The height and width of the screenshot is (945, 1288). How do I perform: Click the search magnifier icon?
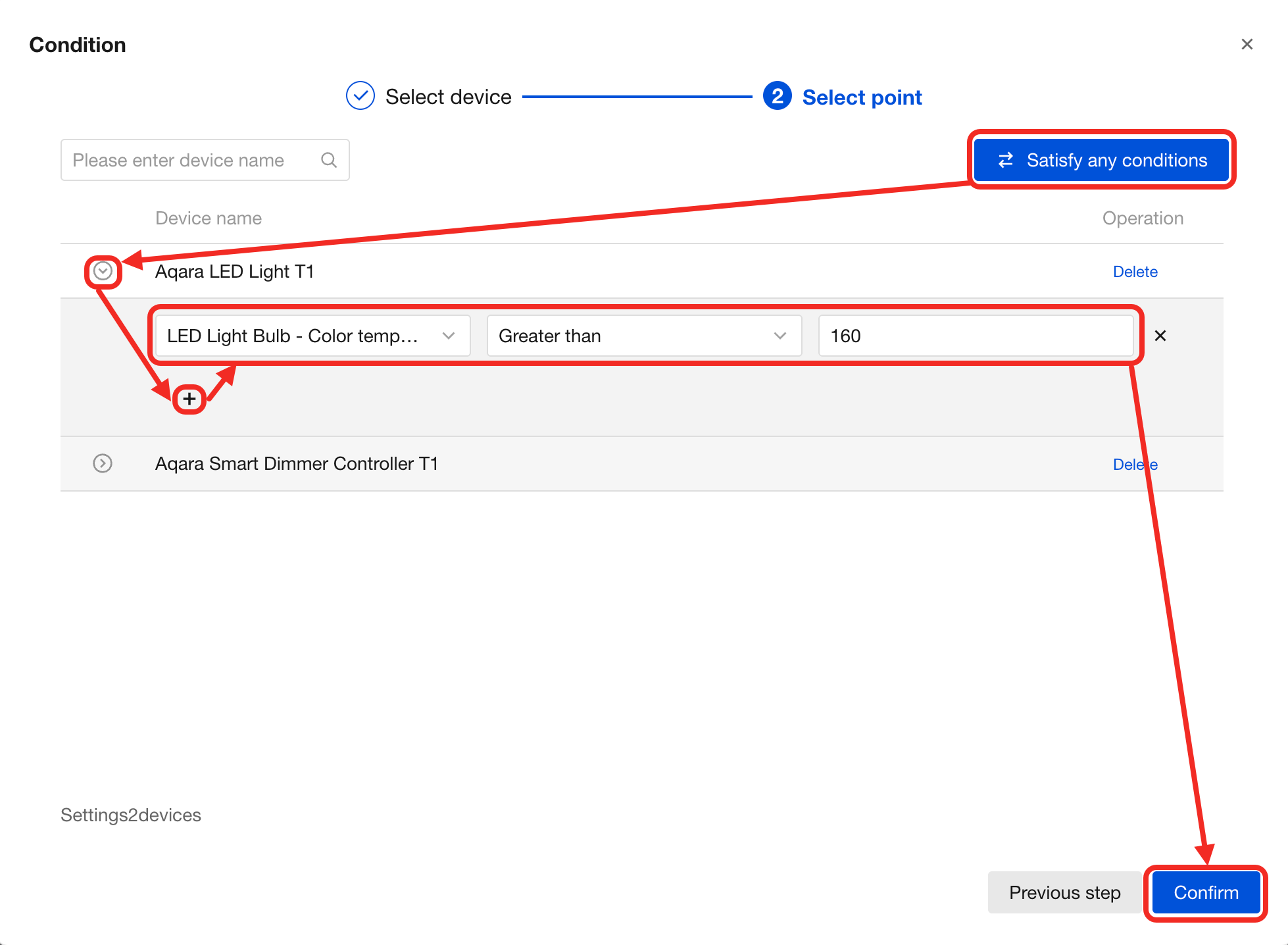pos(328,160)
